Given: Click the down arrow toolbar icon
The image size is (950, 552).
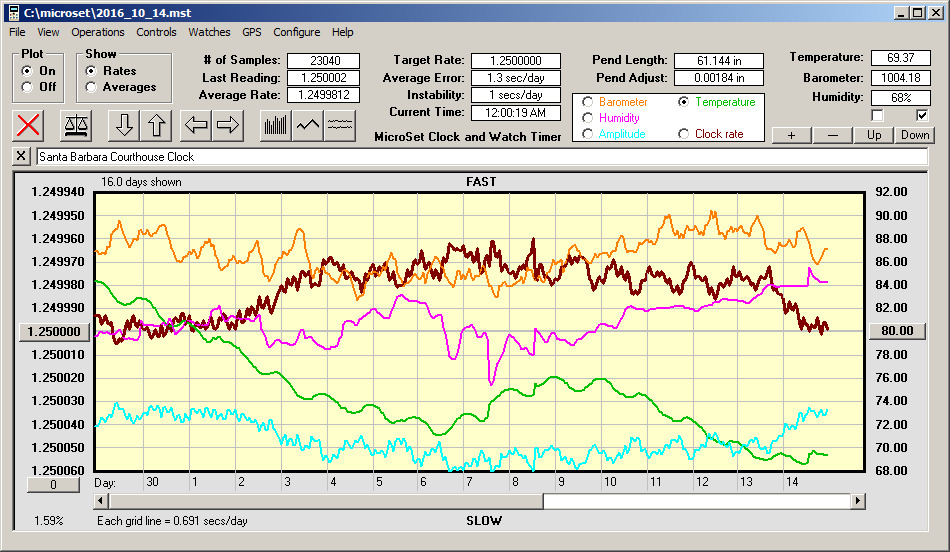Looking at the screenshot, I should [123, 125].
